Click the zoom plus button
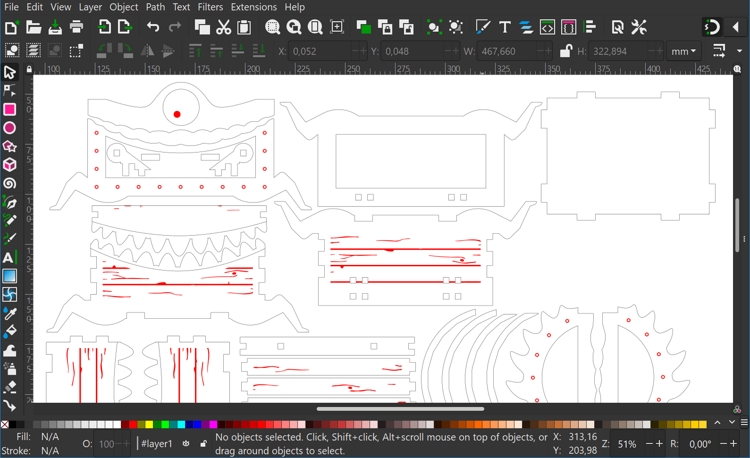The height and width of the screenshot is (458, 750). tap(659, 444)
